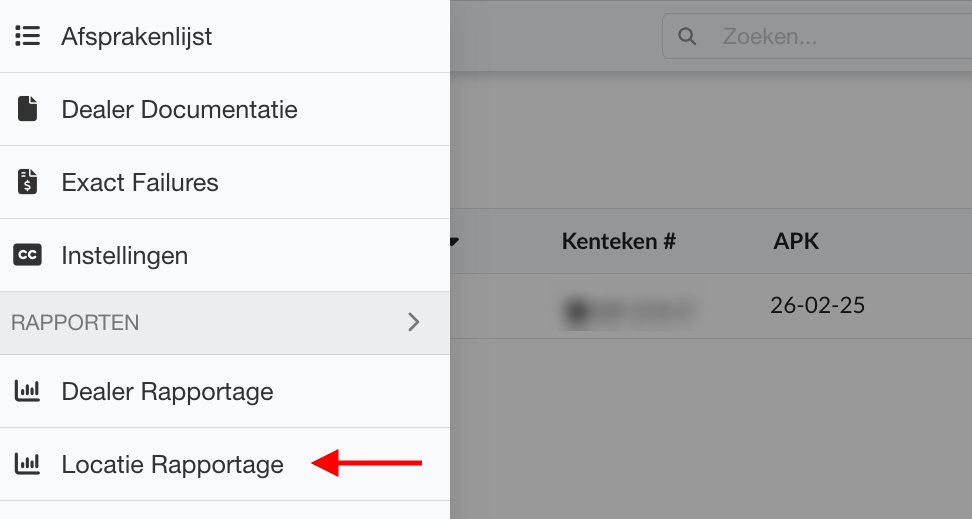The image size is (972, 519).
Task: Sort by the APK column header
Action: [796, 241]
